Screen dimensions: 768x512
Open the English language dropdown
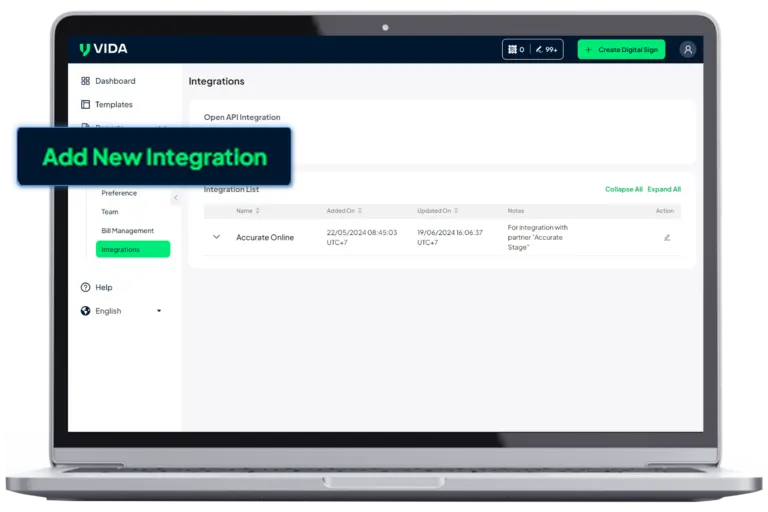click(x=121, y=311)
